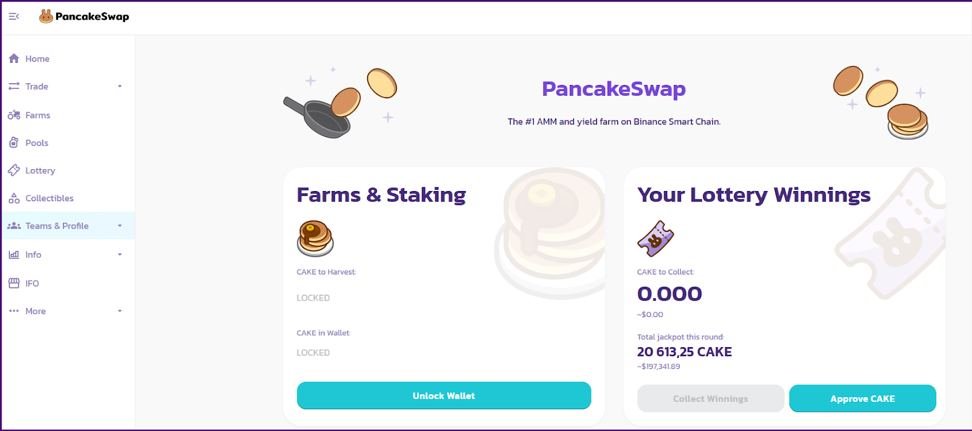The height and width of the screenshot is (431, 972).
Task: Open the Lottery menu item
Action: tap(40, 171)
